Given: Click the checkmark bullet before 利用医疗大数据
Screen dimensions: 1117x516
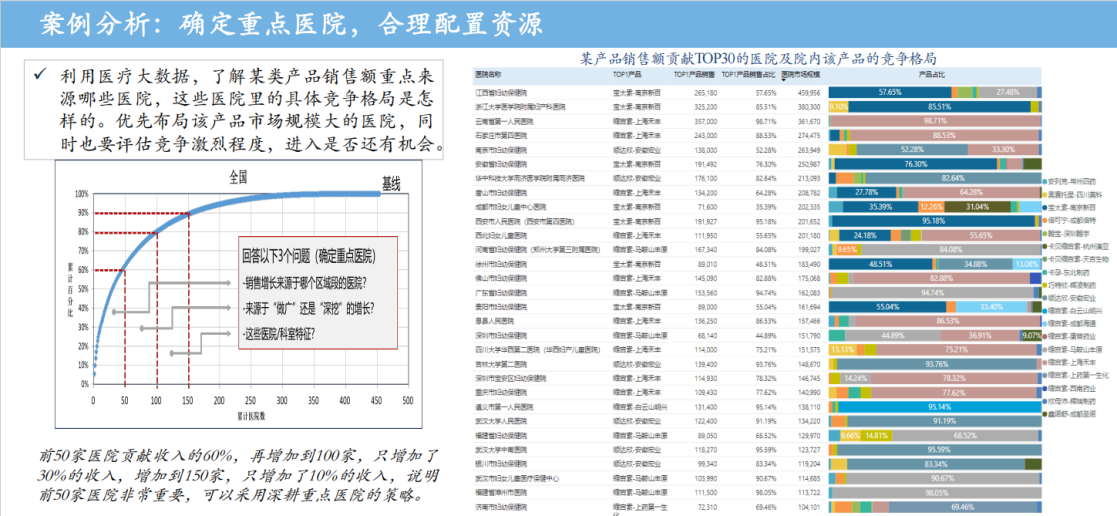Looking at the screenshot, I should pyautogui.click(x=40, y=75).
